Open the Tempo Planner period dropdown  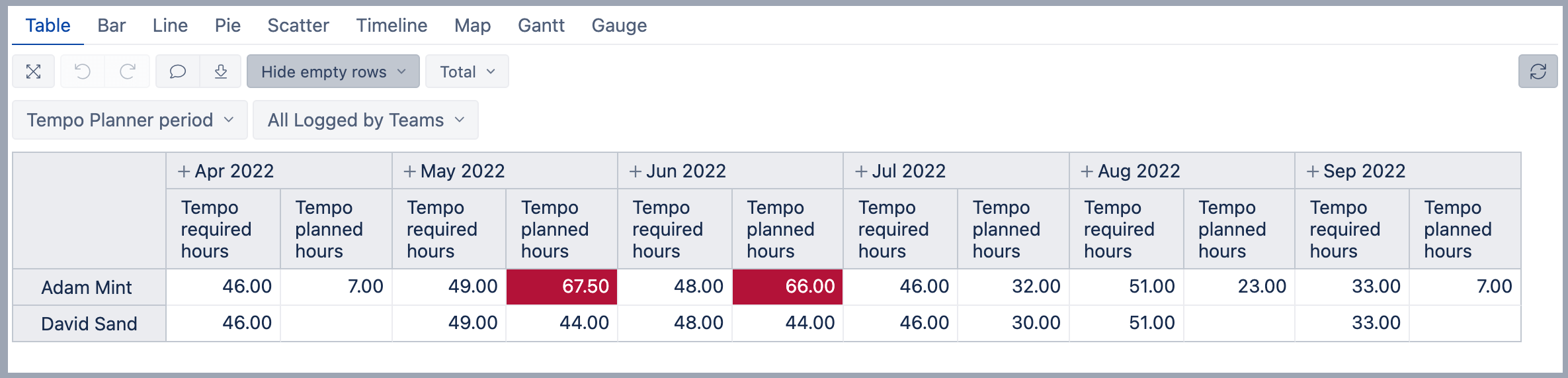[130, 120]
